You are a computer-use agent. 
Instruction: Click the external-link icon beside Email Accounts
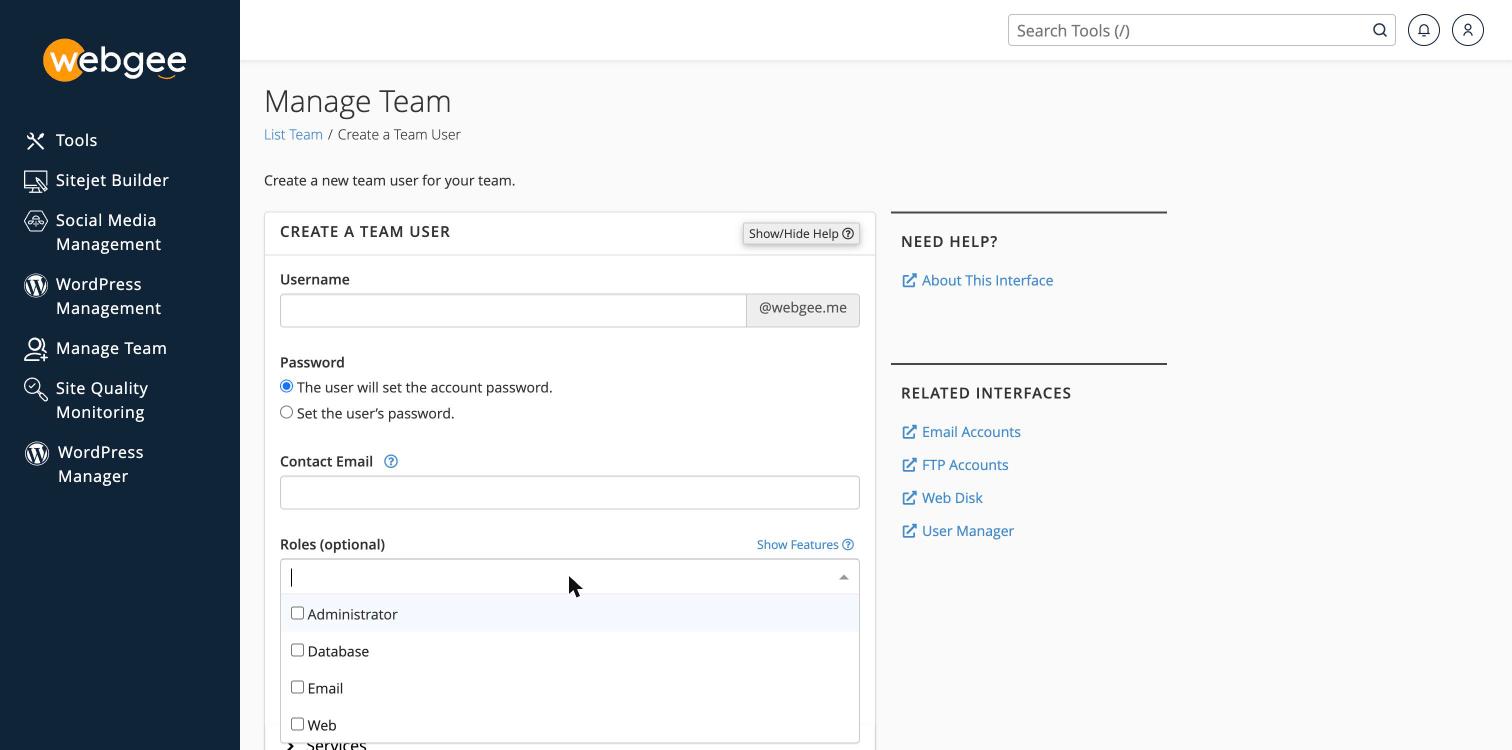click(909, 432)
